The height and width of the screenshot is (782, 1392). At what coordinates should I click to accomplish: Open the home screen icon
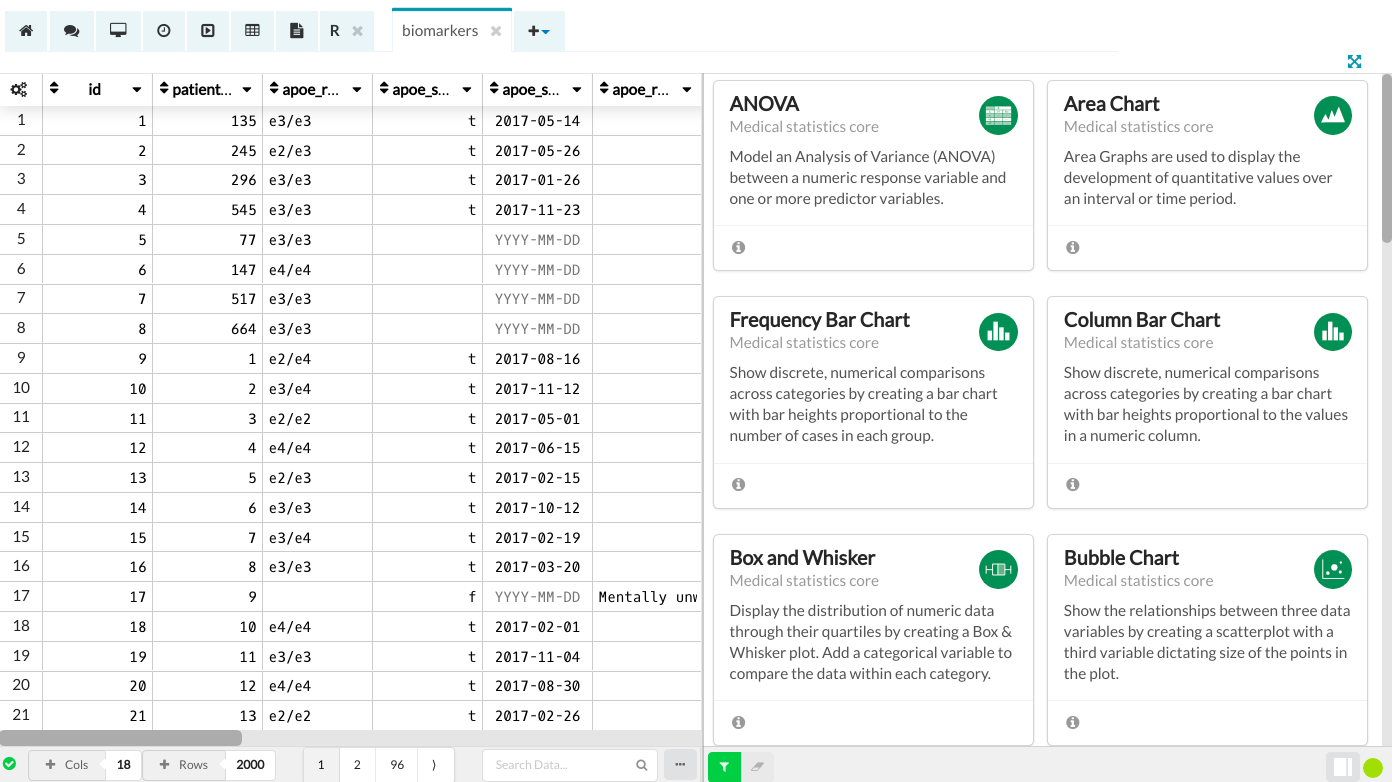[26, 30]
